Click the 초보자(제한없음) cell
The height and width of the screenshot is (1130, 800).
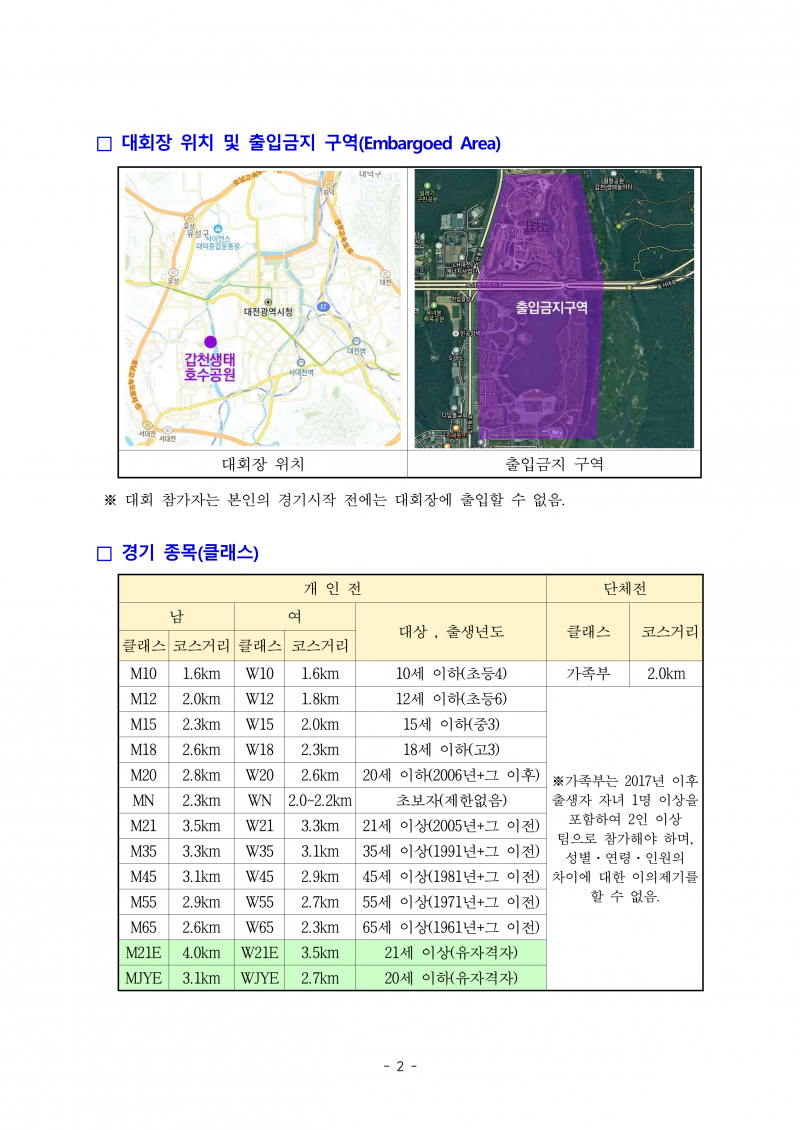451,801
